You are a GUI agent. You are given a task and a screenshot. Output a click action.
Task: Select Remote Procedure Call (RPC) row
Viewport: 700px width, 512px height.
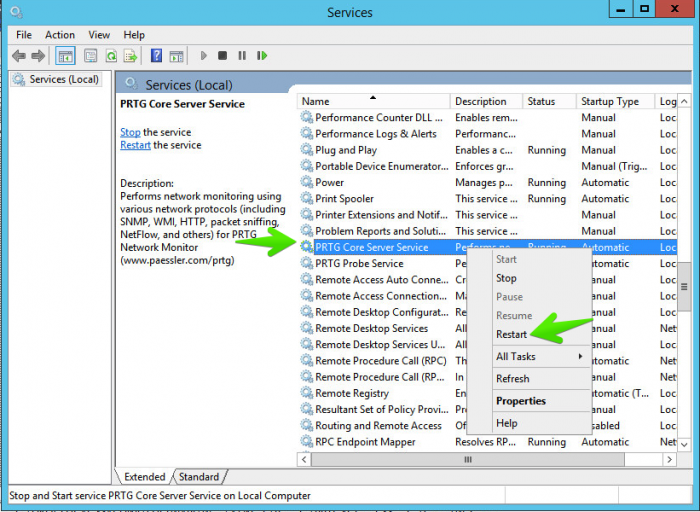point(488,361)
